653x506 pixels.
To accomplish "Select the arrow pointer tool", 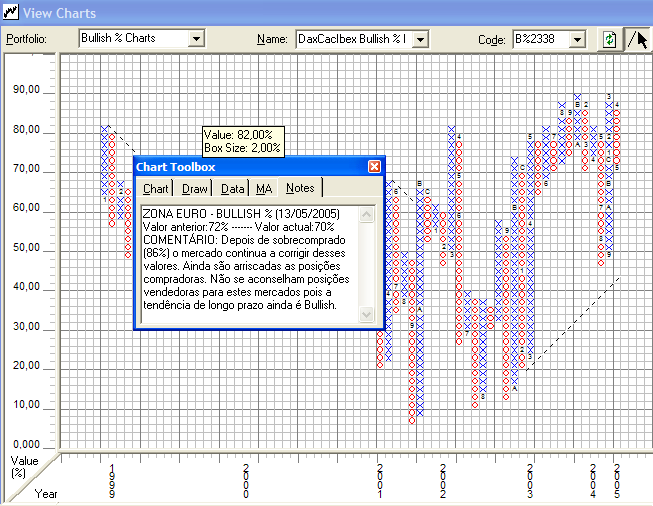I will click(637, 39).
